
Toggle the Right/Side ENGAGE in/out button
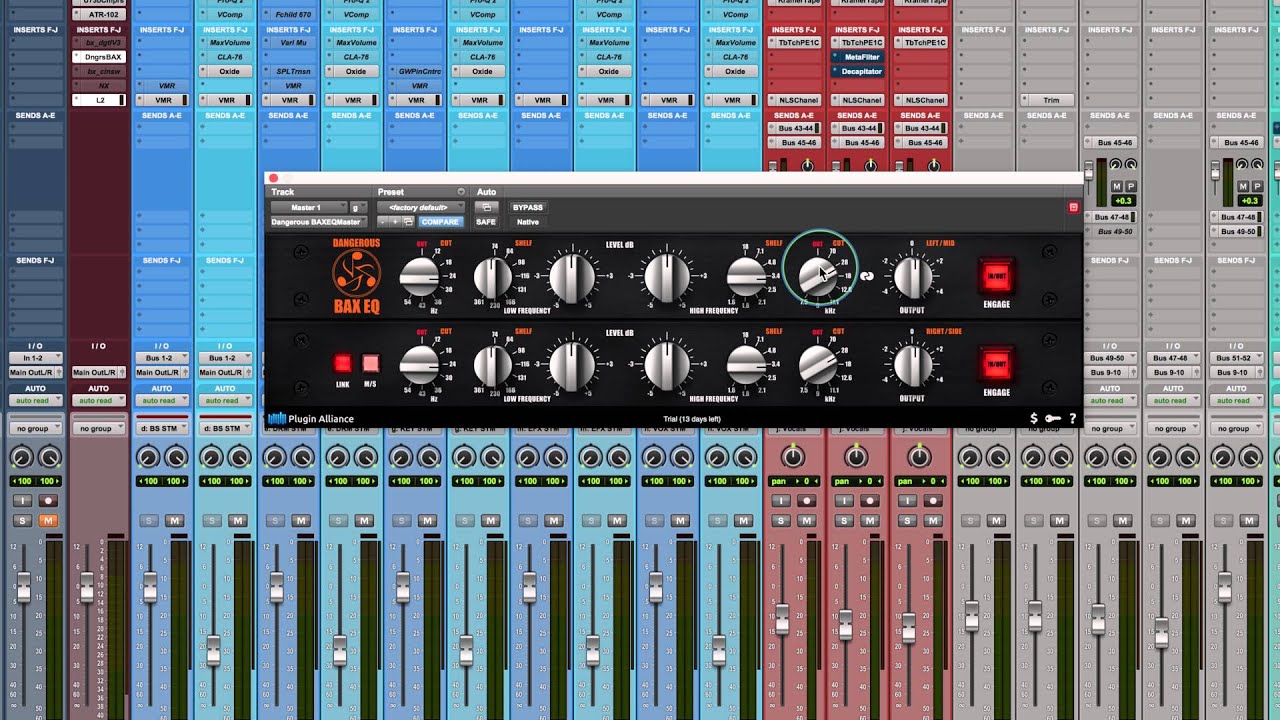click(x=996, y=365)
